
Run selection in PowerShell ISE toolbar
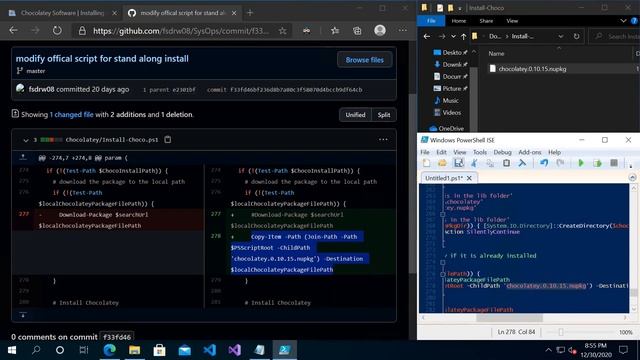[597, 163]
